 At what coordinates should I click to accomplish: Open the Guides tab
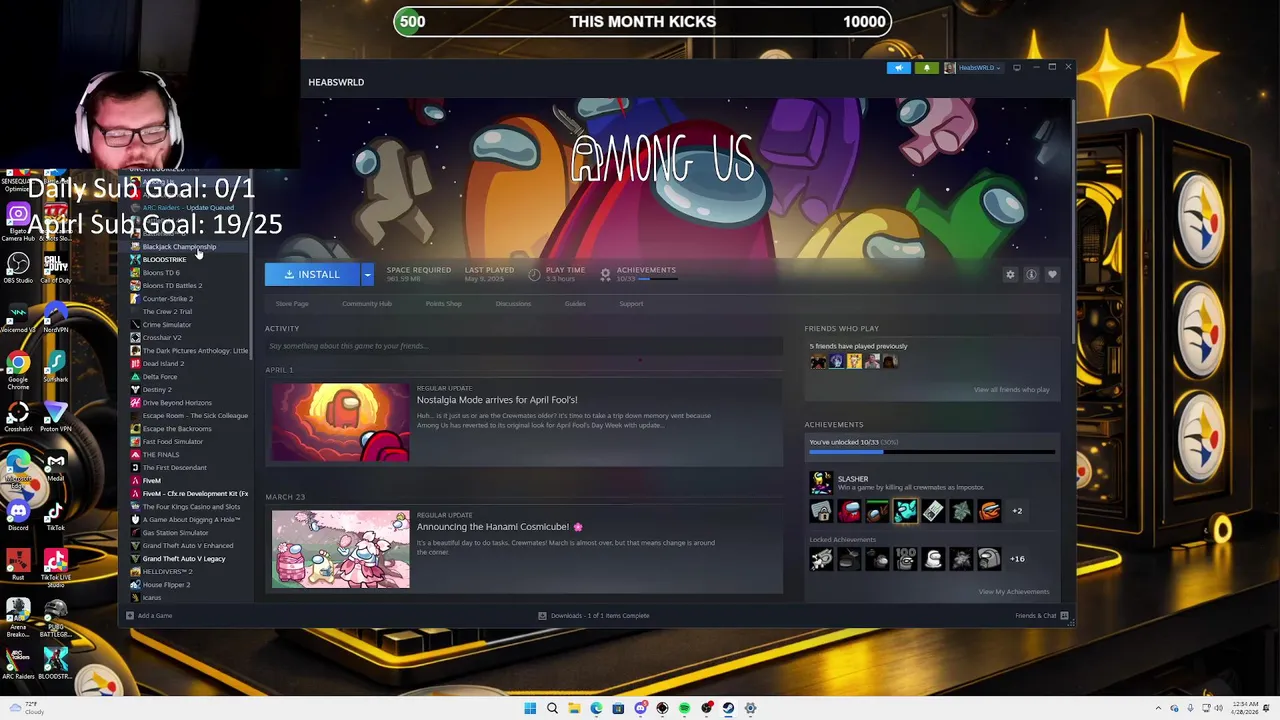click(x=575, y=304)
